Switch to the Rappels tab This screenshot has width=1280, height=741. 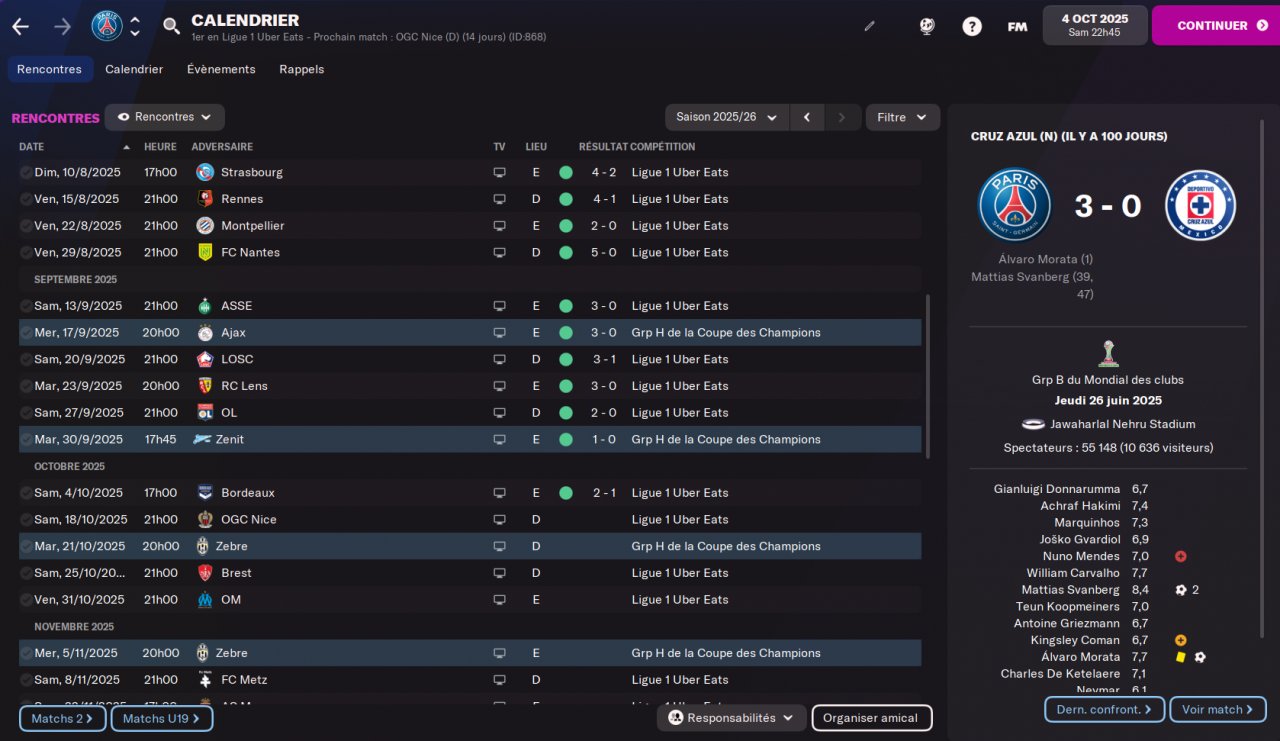[x=302, y=69]
